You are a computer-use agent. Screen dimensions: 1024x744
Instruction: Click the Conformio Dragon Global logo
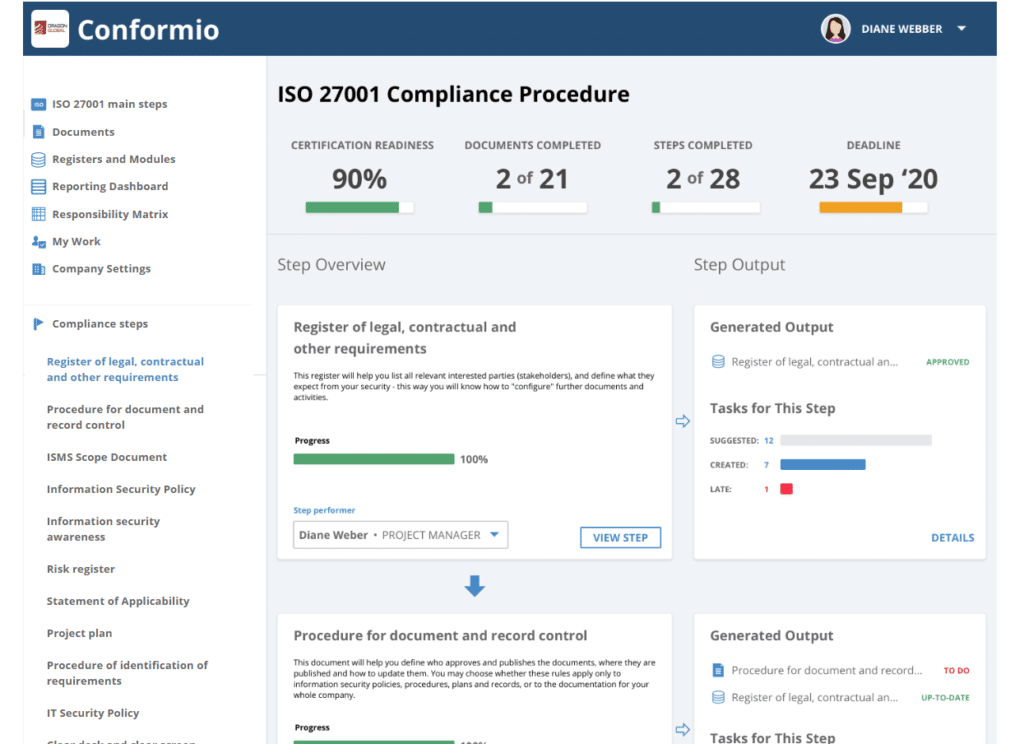50,28
